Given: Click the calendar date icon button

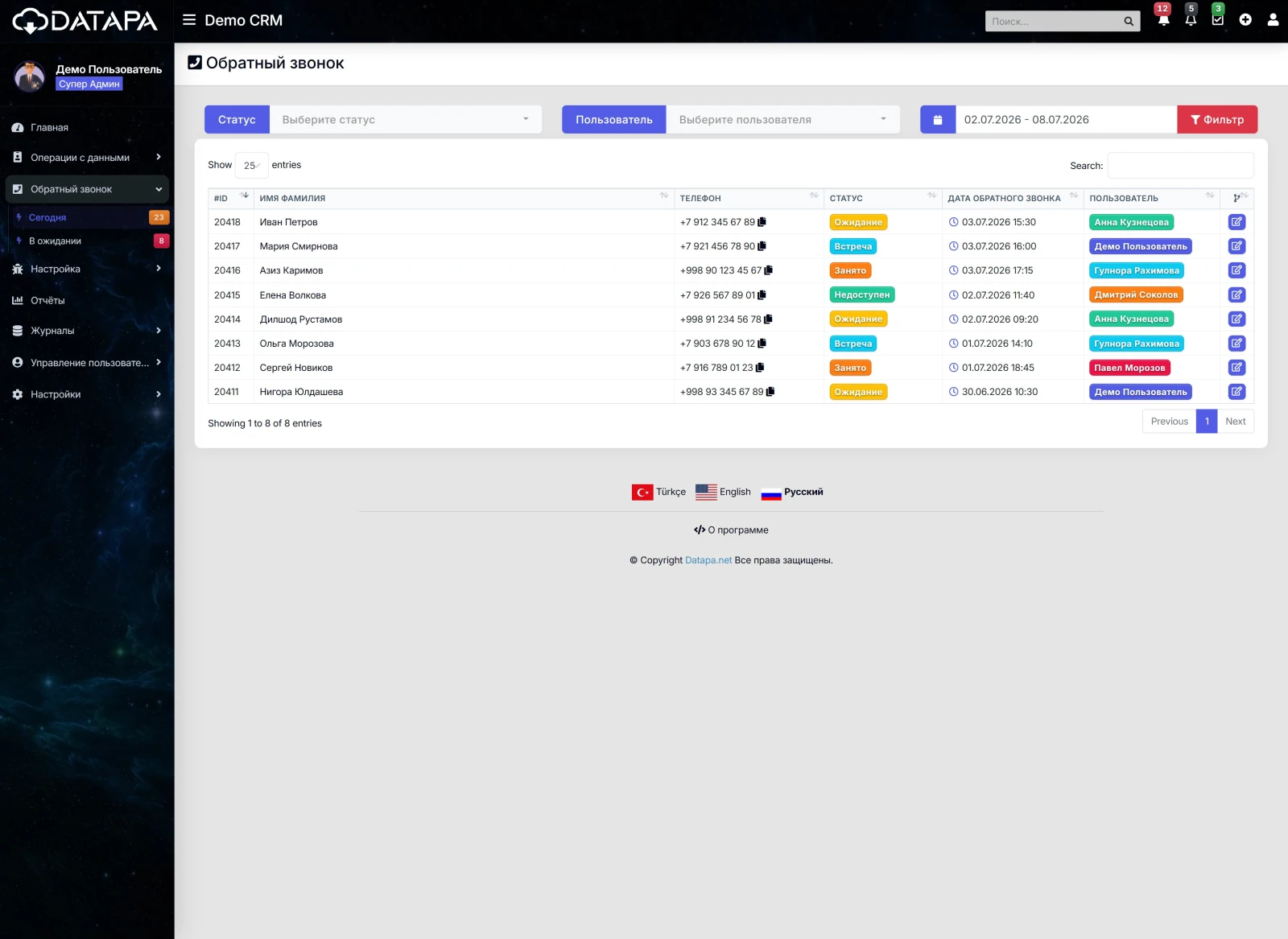Looking at the screenshot, I should coord(938,120).
